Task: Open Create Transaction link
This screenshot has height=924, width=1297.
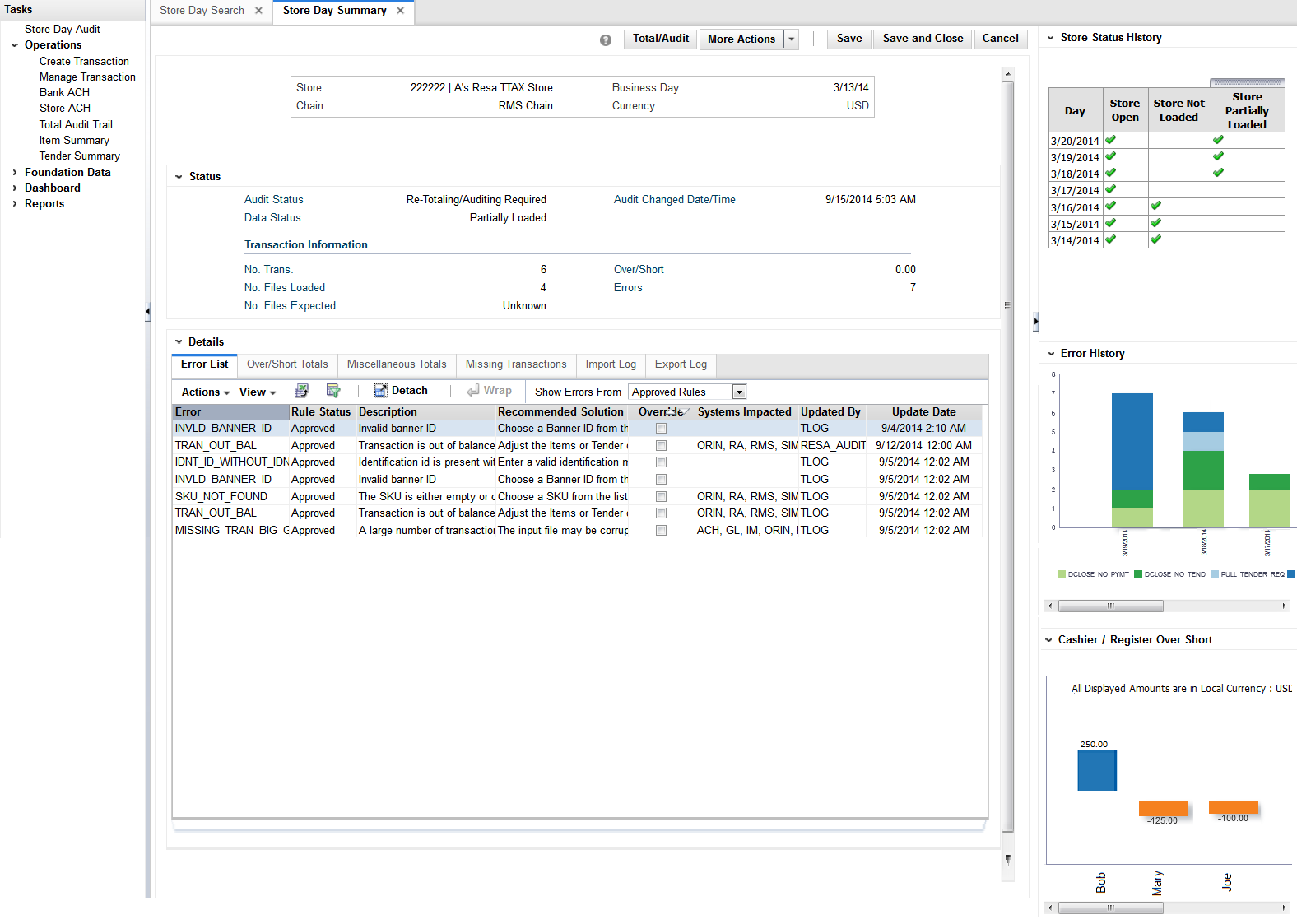Action: point(84,62)
